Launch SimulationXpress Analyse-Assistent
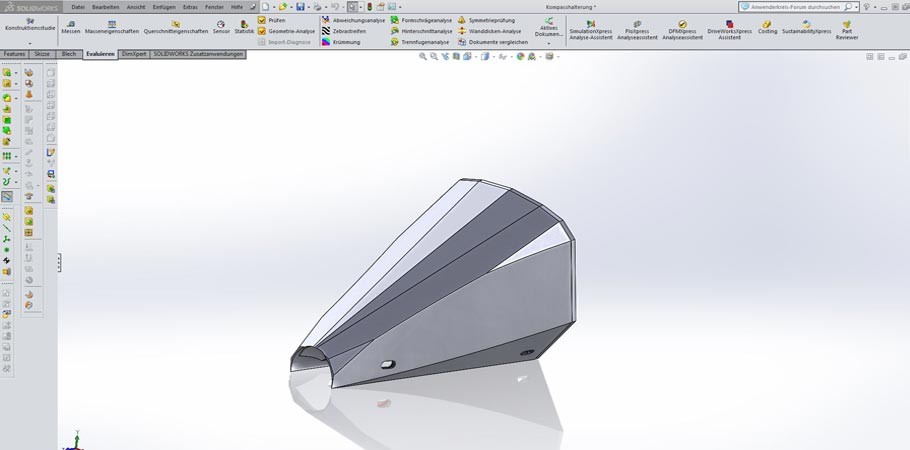 pos(591,30)
